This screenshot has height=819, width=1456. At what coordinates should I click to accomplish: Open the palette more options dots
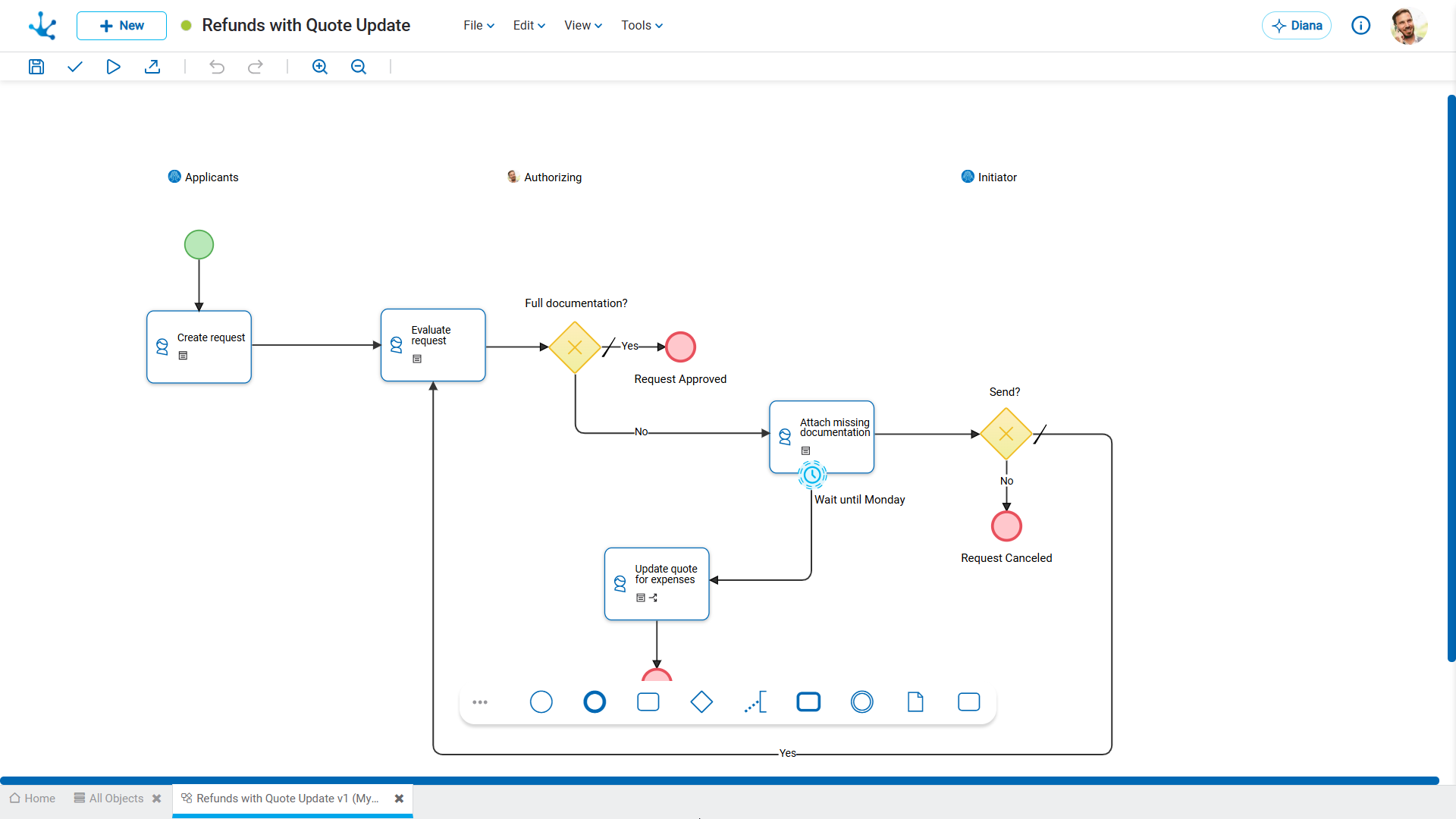[480, 702]
